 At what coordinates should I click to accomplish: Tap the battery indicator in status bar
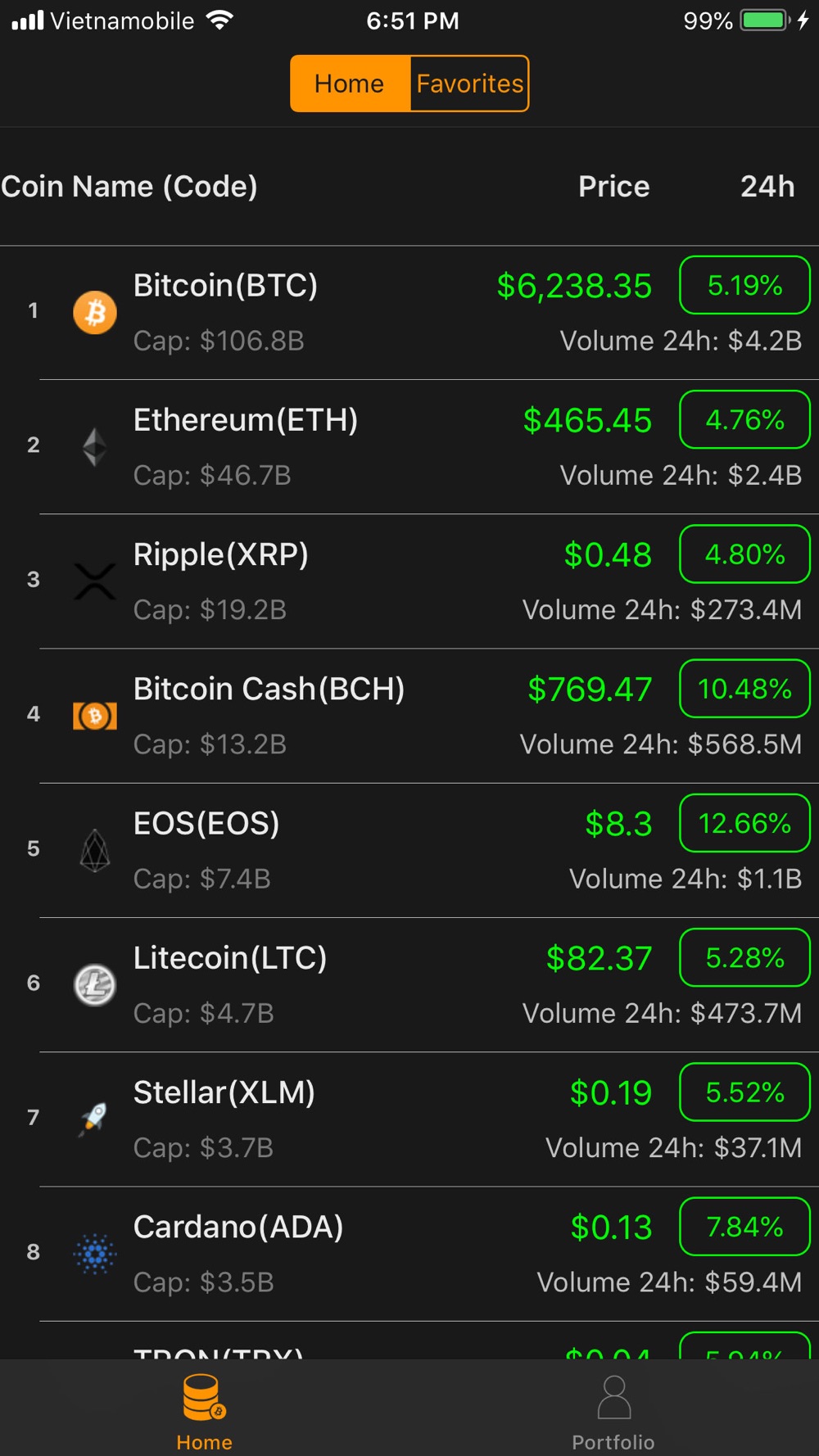(765, 20)
